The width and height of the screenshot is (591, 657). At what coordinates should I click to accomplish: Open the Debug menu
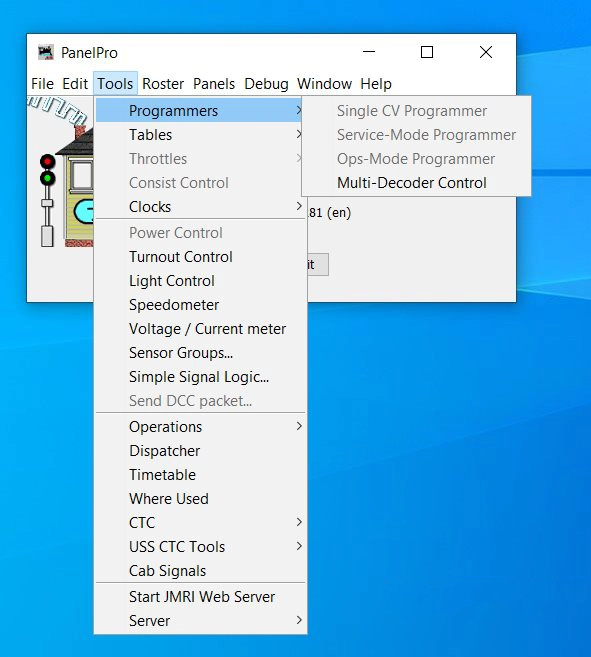click(266, 84)
